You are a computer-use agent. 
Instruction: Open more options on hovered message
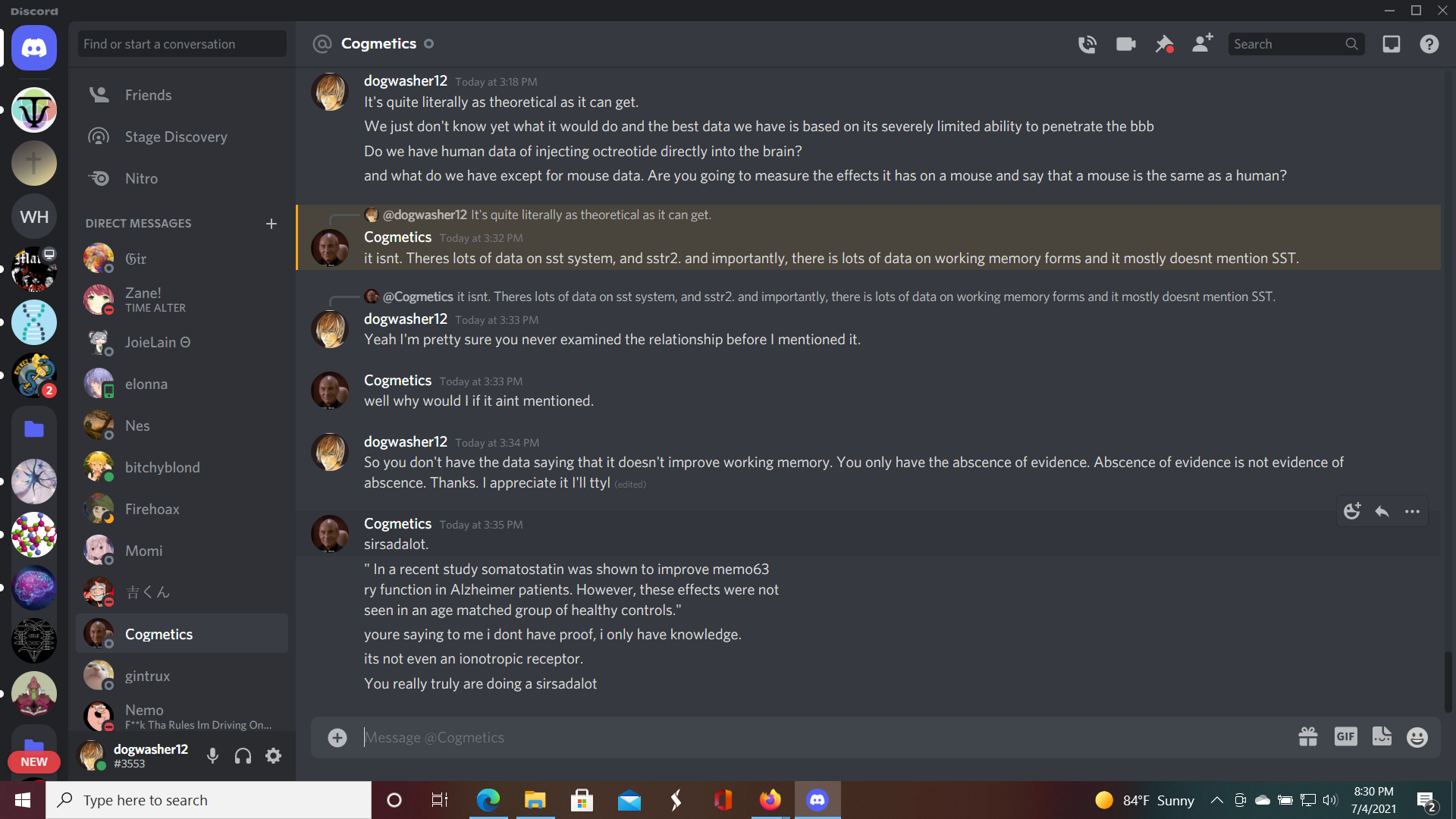[x=1412, y=512]
